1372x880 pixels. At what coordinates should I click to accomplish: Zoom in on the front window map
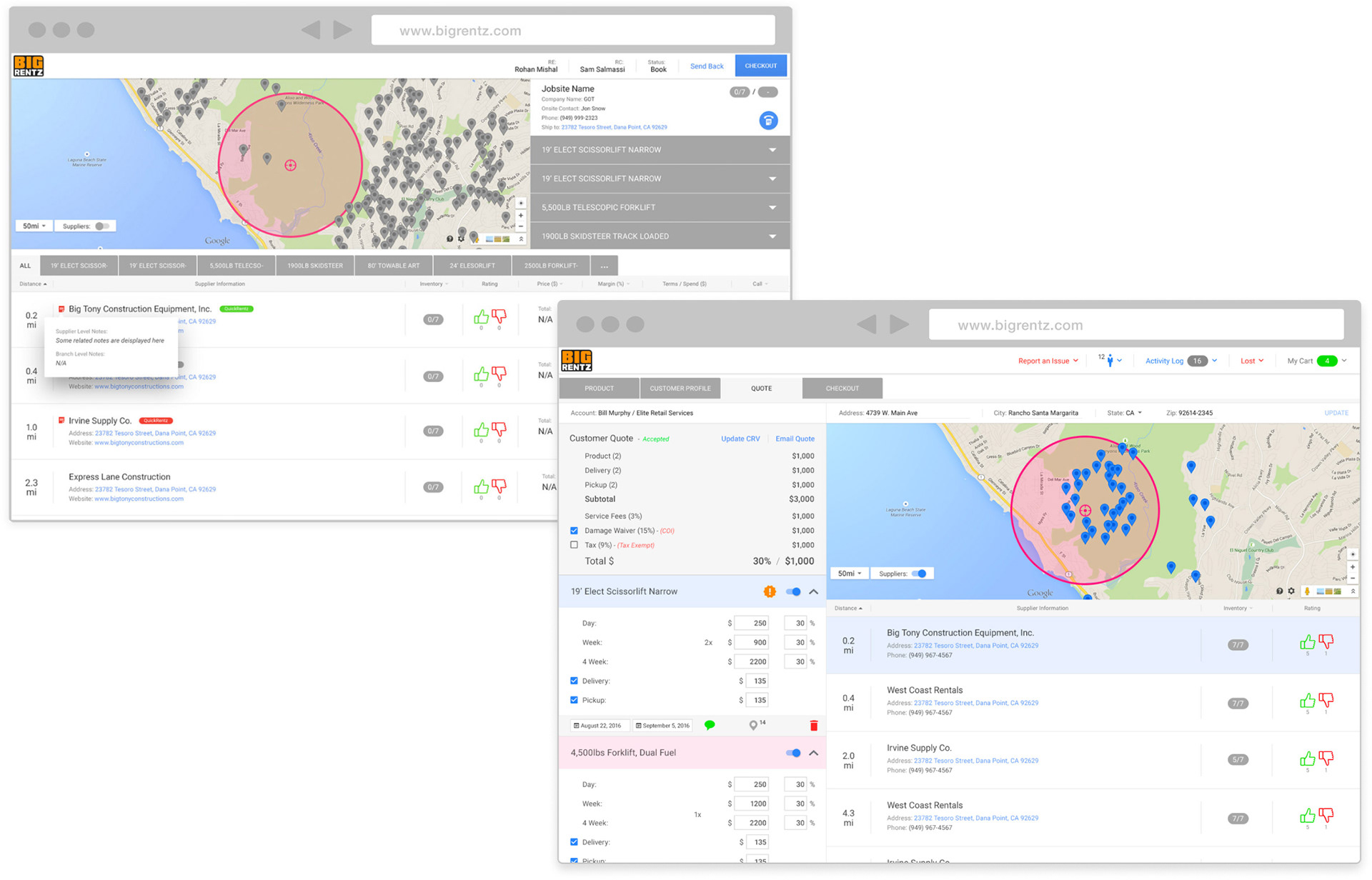[x=1352, y=567]
